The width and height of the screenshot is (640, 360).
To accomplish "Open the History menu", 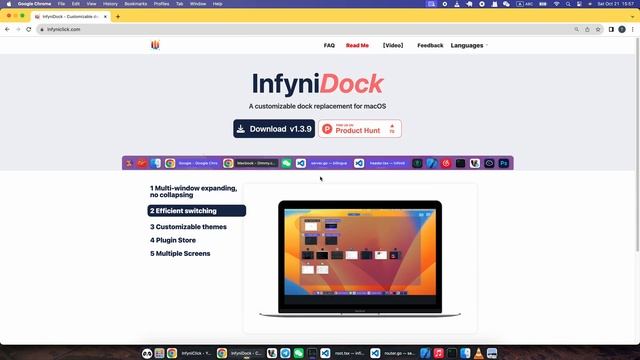I will point(110,4).
